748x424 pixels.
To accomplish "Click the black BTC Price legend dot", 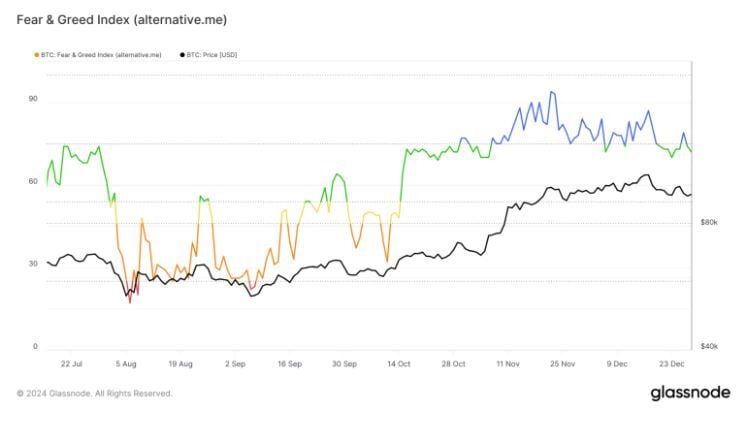I will click(x=182, y=54).
